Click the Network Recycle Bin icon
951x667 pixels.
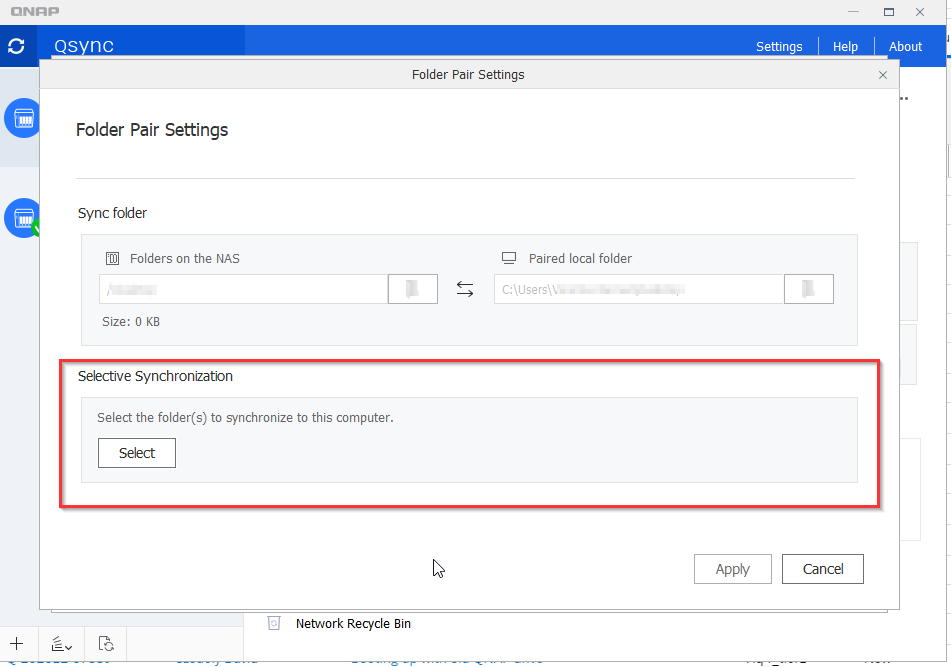click(x=274, y=623)
